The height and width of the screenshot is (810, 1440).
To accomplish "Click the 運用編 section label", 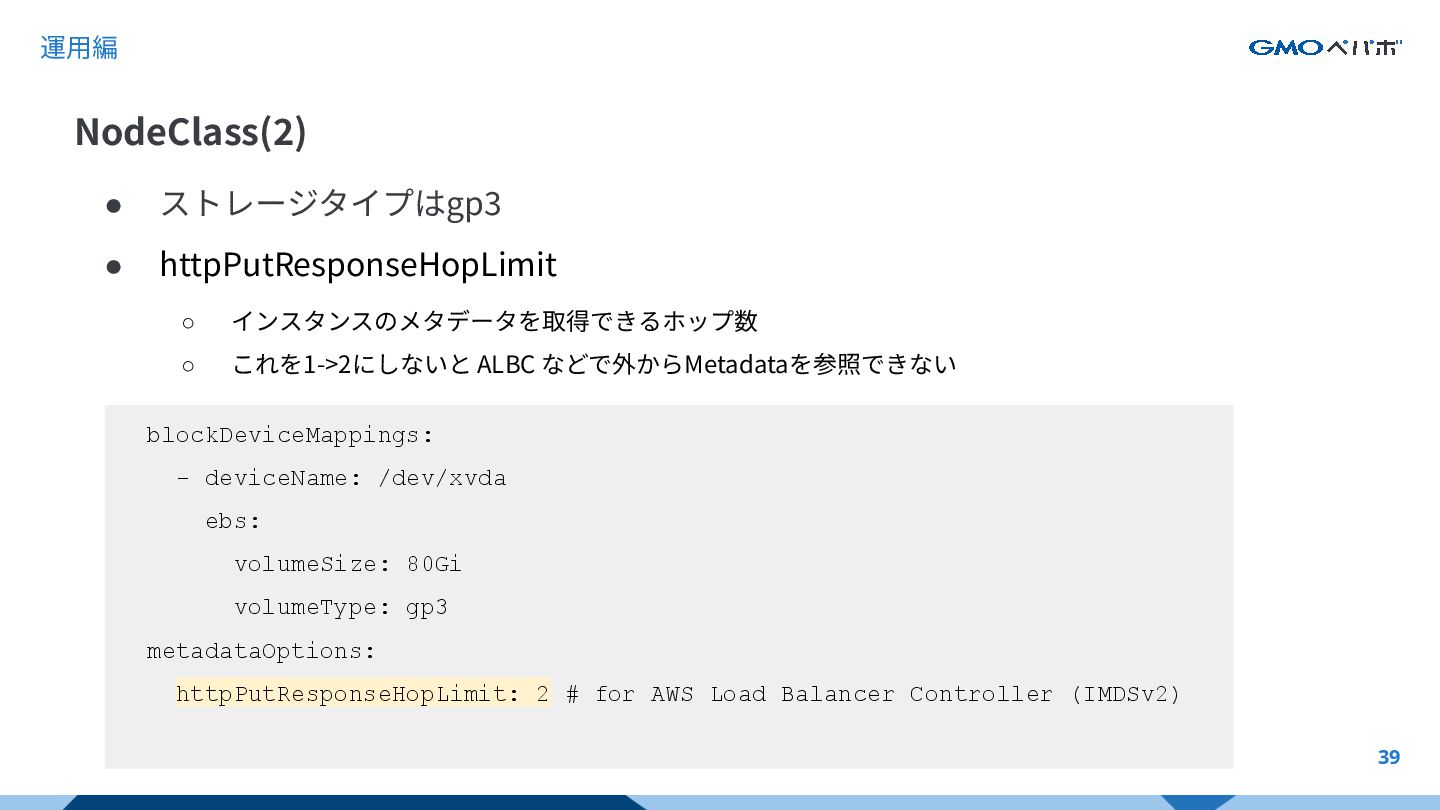I will point(79,47).
